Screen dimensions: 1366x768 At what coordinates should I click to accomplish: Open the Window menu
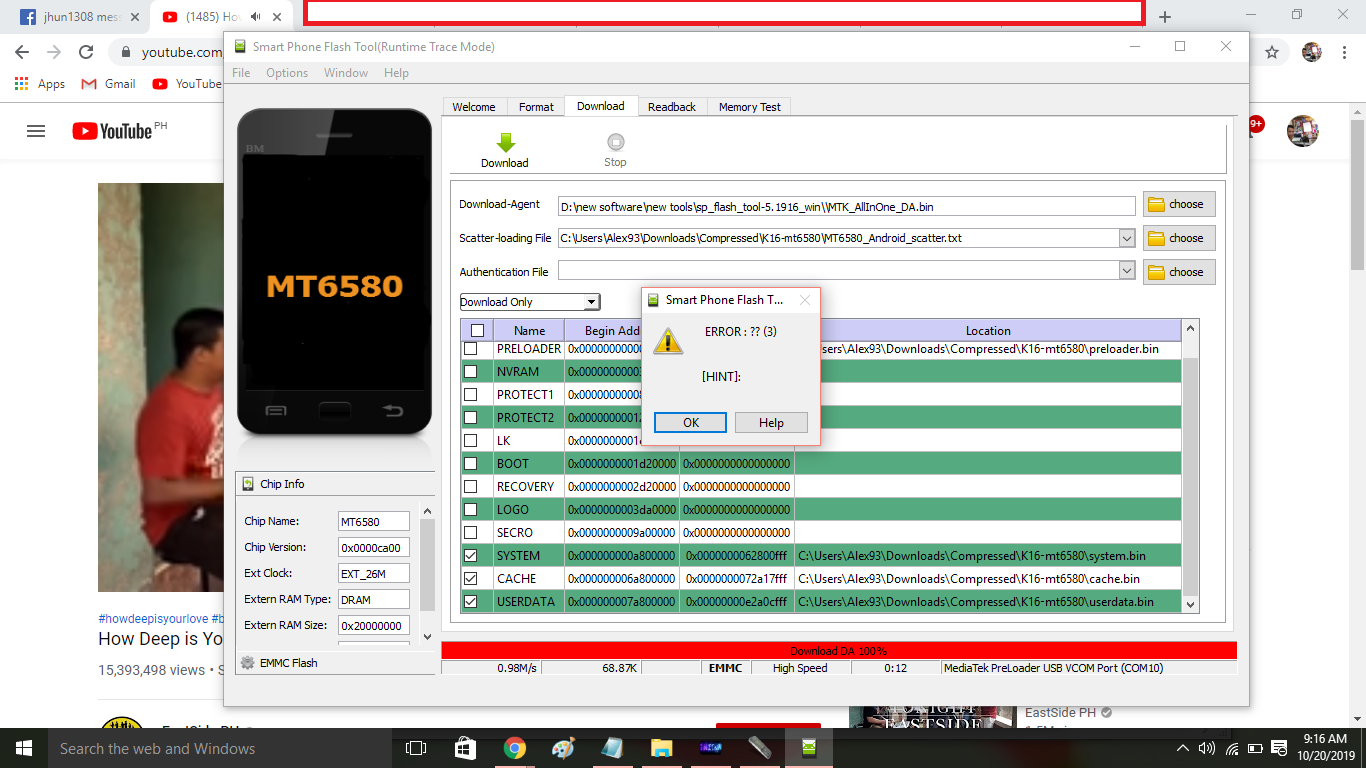tap(346, 73)
